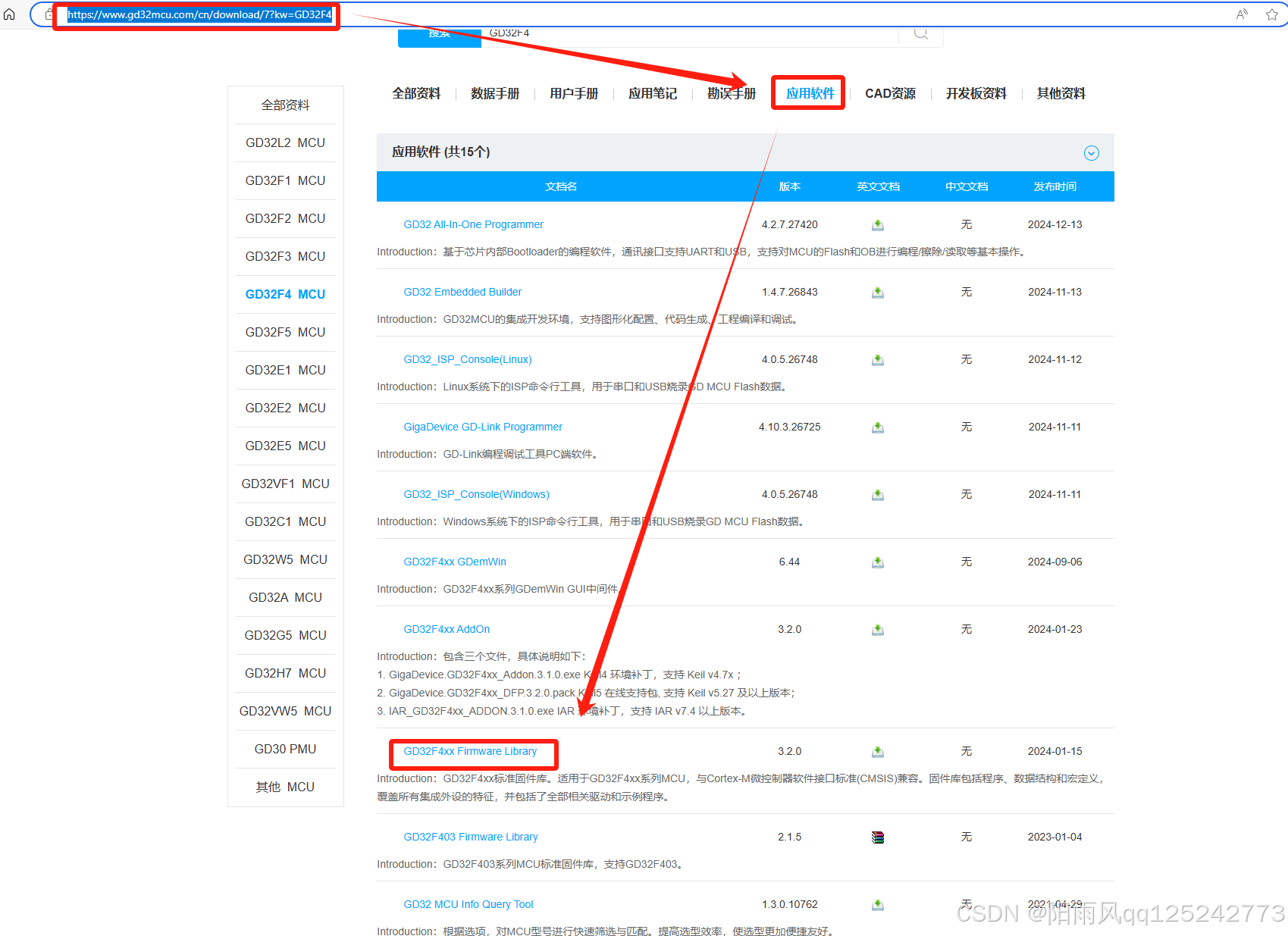
Task: Select GD32VW5 MCU in the sidebar
Action: point(285,711)
